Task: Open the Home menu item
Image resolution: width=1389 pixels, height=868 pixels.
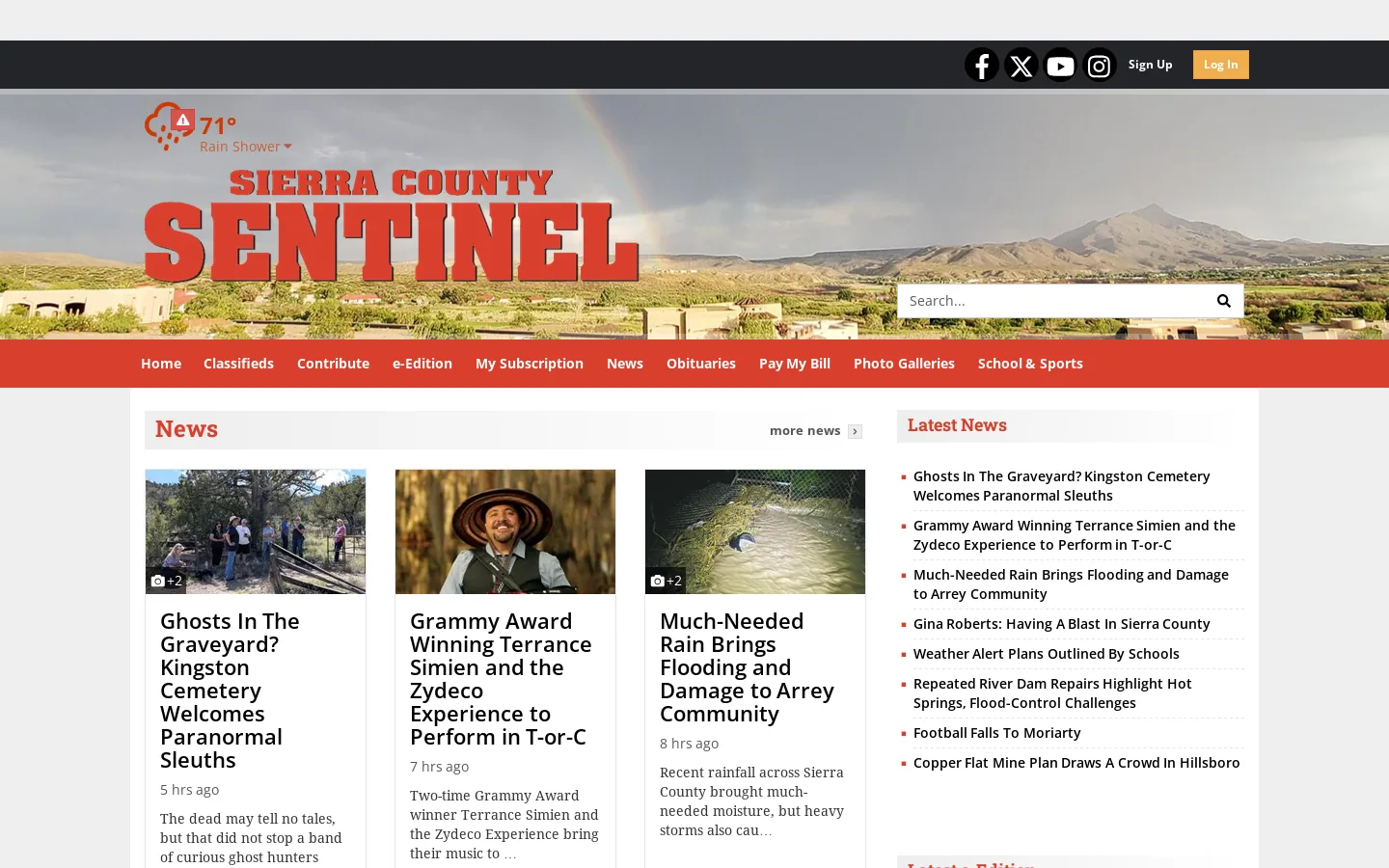Action: pos(161,364)
